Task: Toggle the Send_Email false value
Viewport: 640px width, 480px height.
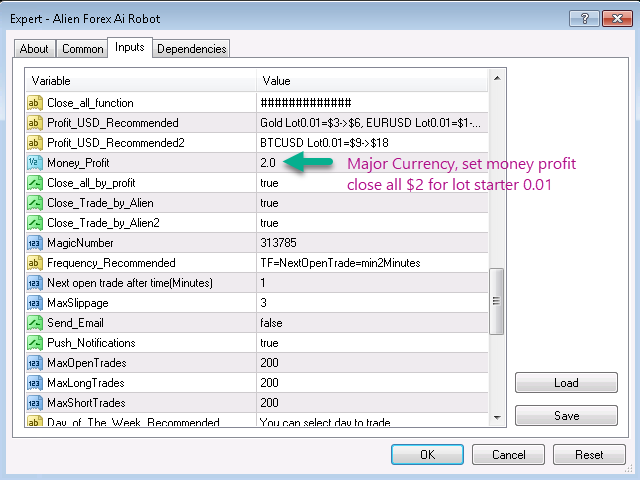Action: click(x=271, y=323)
